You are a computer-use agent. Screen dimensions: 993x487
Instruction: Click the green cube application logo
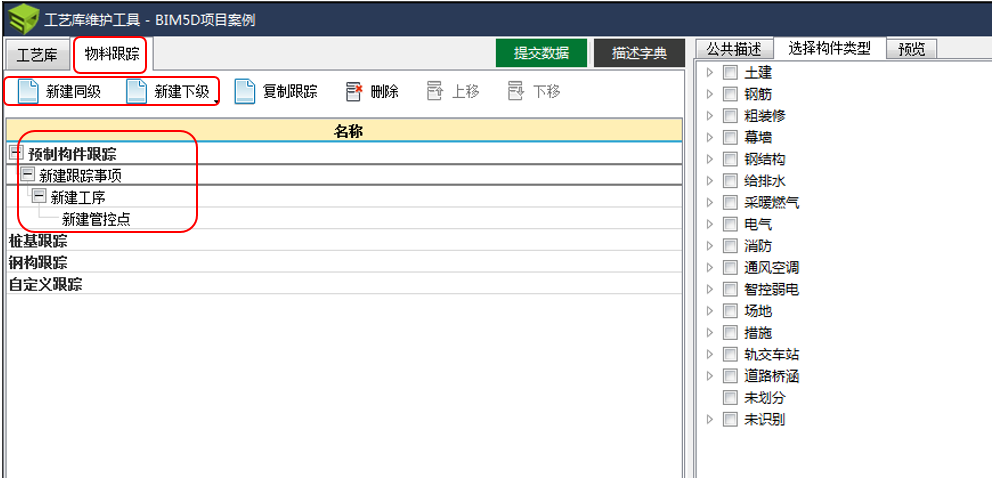click(x=23, y=20)
